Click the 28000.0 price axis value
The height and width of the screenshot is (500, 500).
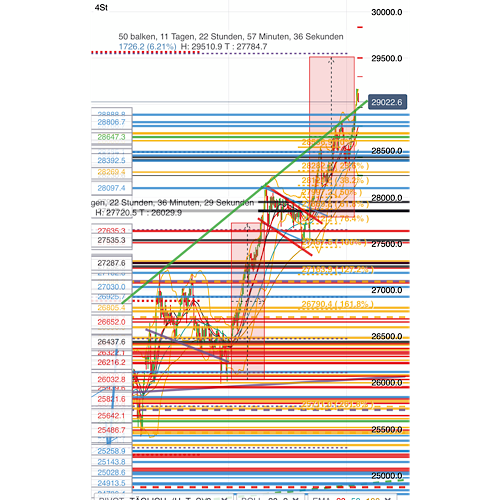pyautogui.click(x=387, y=198)
